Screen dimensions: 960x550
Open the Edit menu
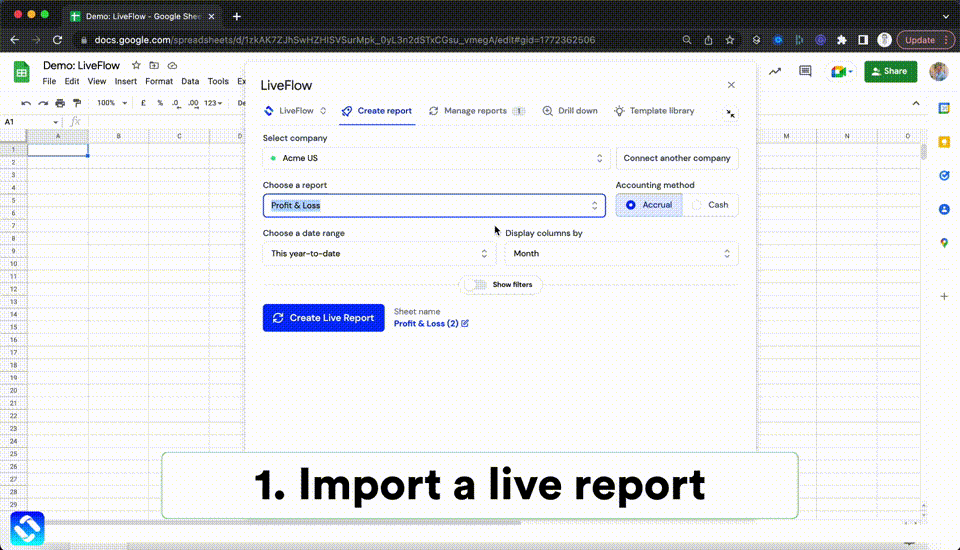point(72,81)
